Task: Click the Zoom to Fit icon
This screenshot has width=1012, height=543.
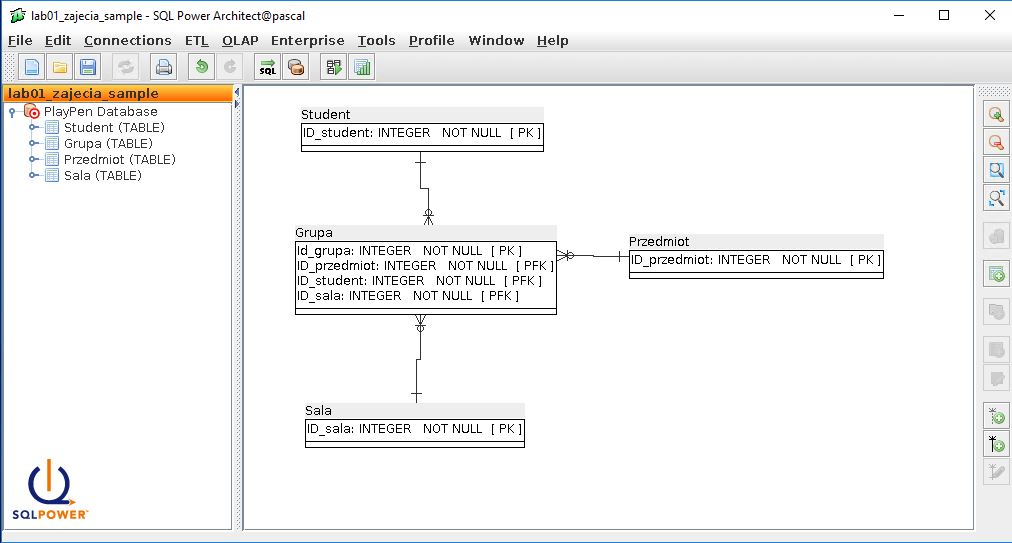Action: pyautogui.click(x=995, y=198)
